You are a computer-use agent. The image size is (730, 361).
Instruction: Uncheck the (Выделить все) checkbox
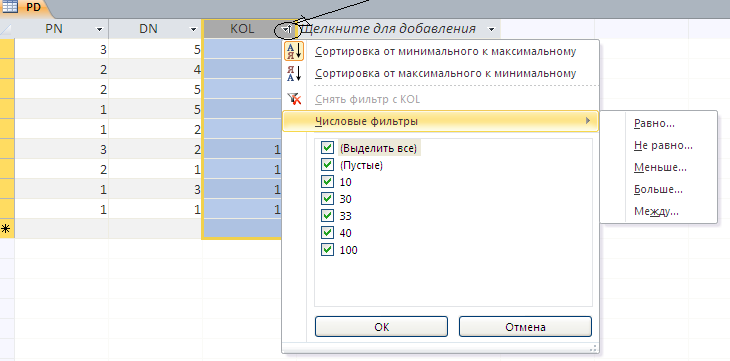coord(327,148)
